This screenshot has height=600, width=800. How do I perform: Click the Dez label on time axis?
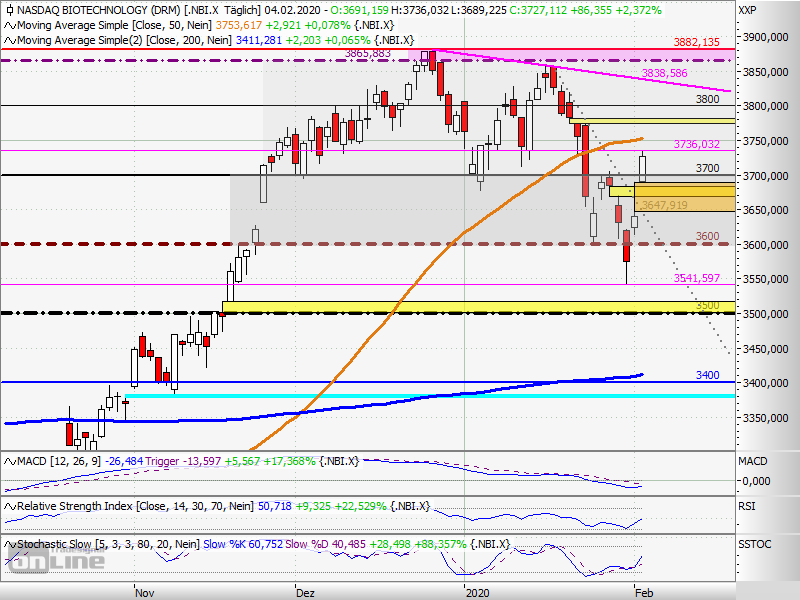[306, 593]
